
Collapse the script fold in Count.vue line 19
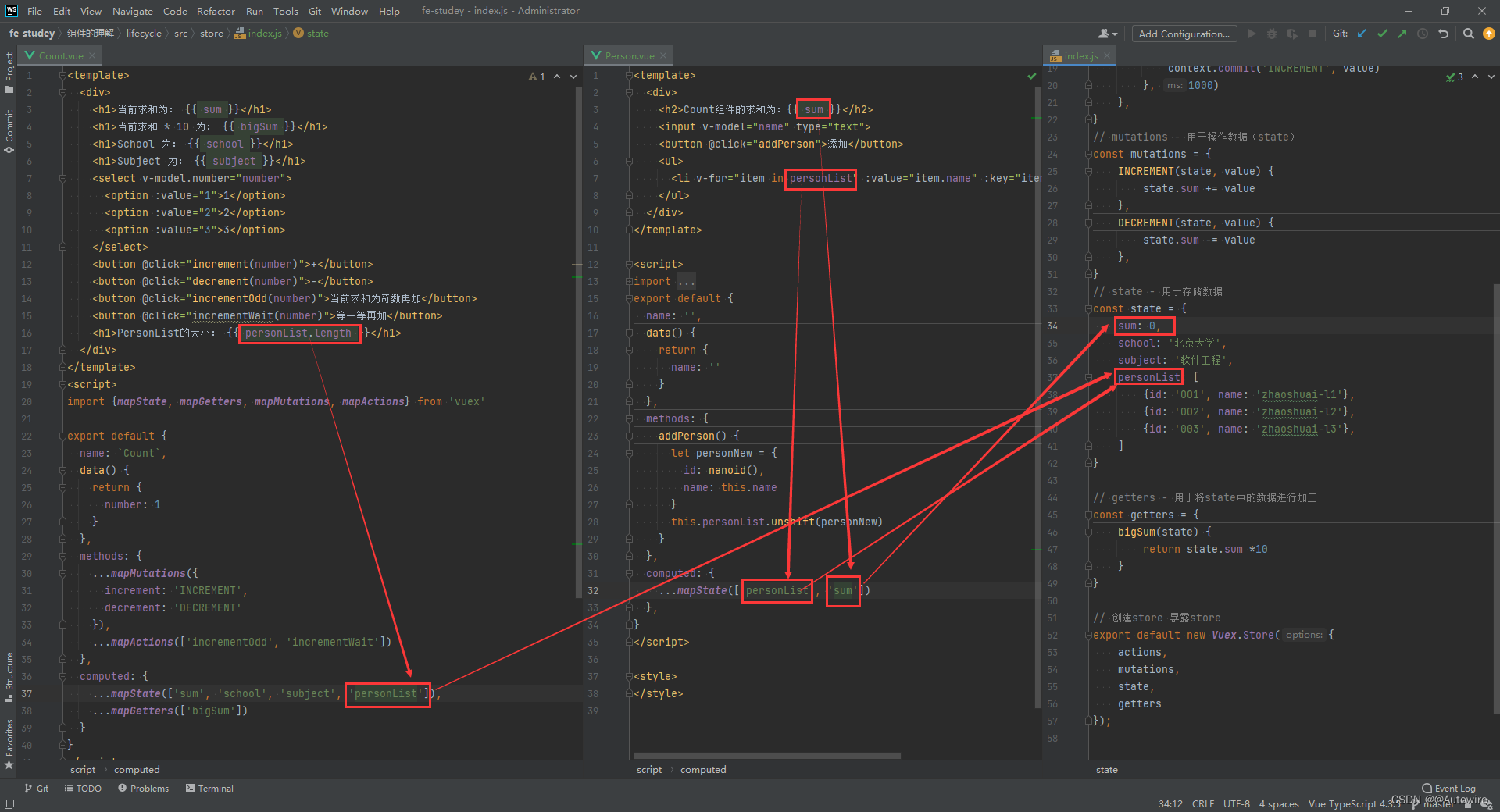tap(63, 384)
